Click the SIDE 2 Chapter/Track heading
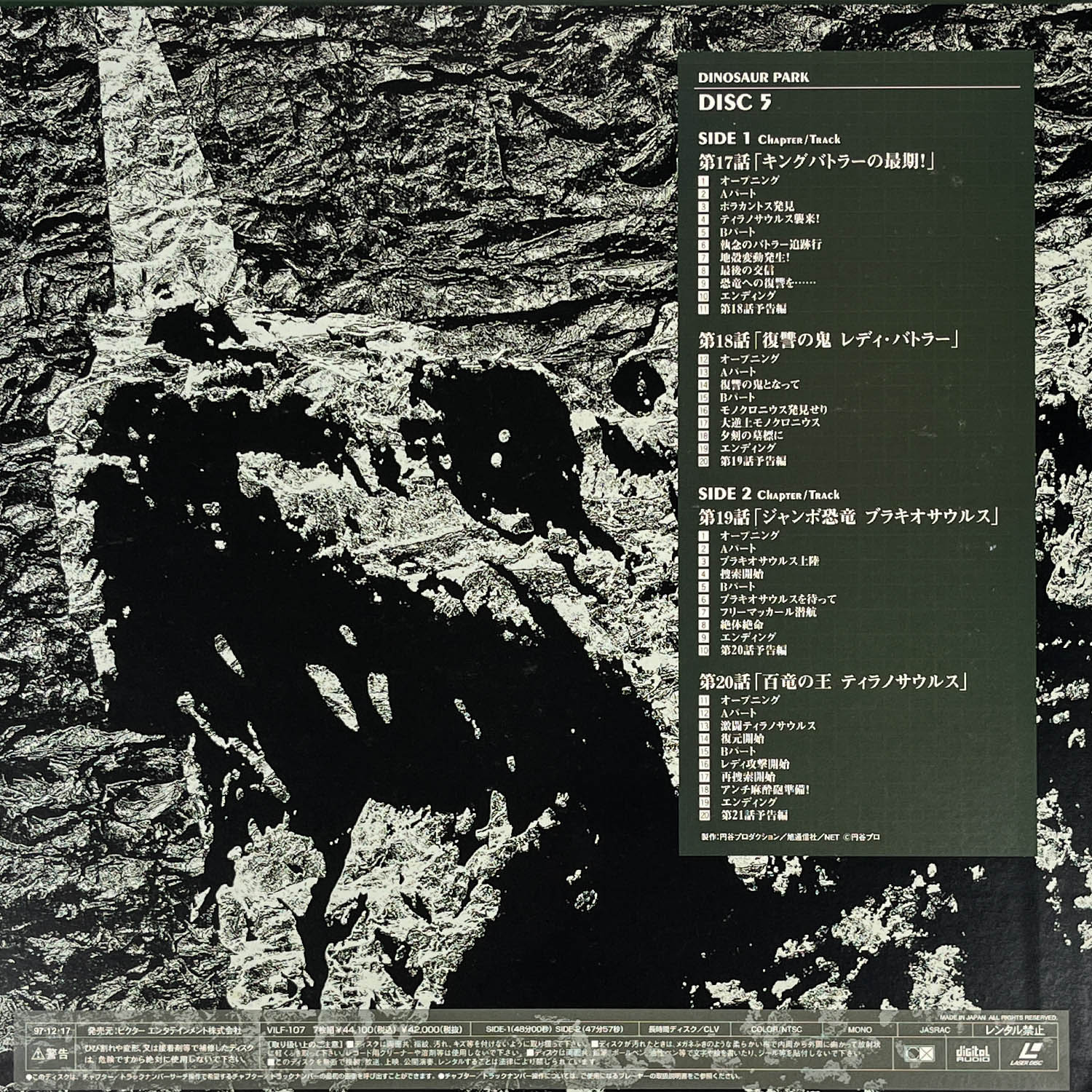Screen dimensions: 1092x1092 pos(769,494)
